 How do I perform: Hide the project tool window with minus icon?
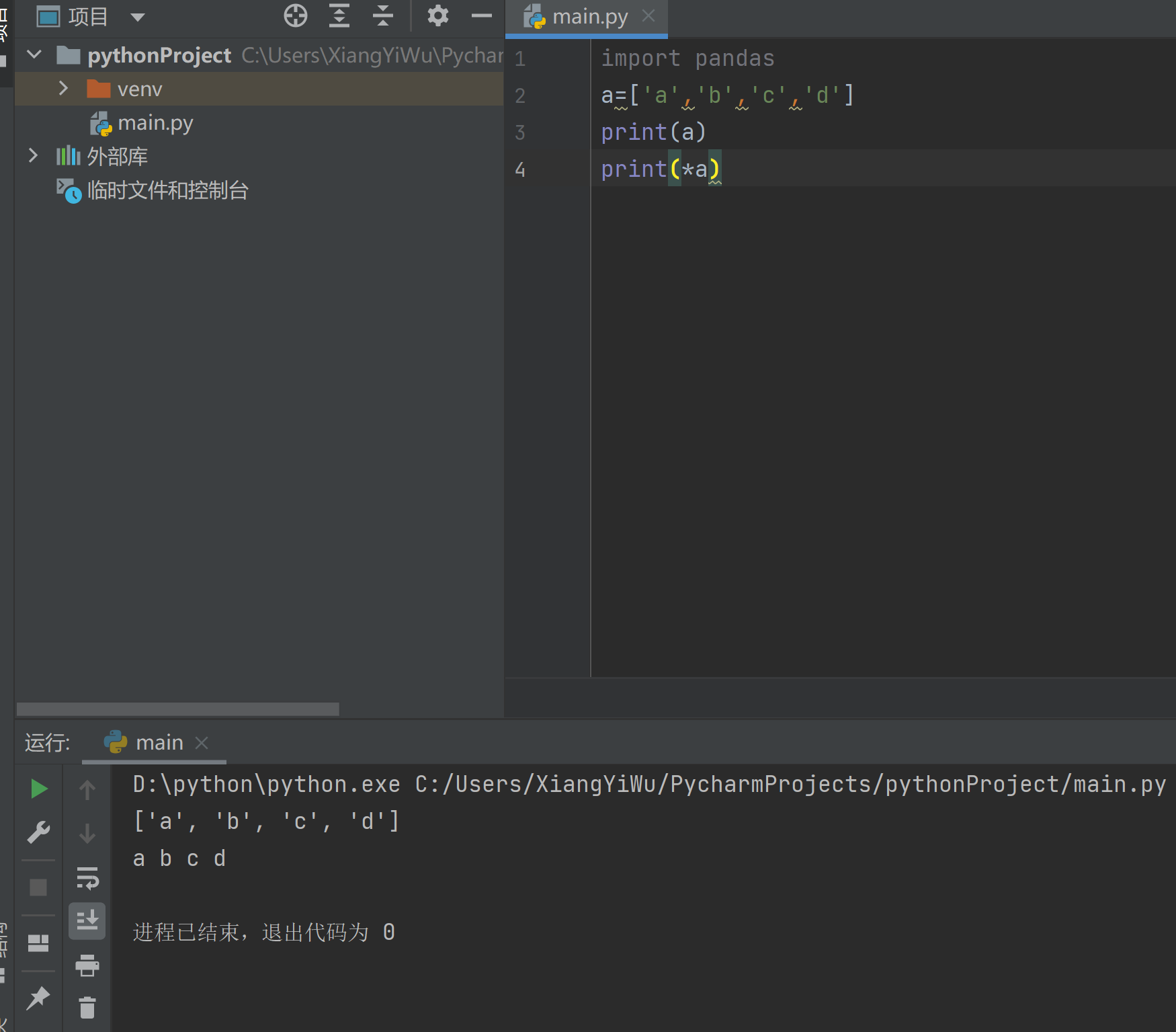pos(481,15)
